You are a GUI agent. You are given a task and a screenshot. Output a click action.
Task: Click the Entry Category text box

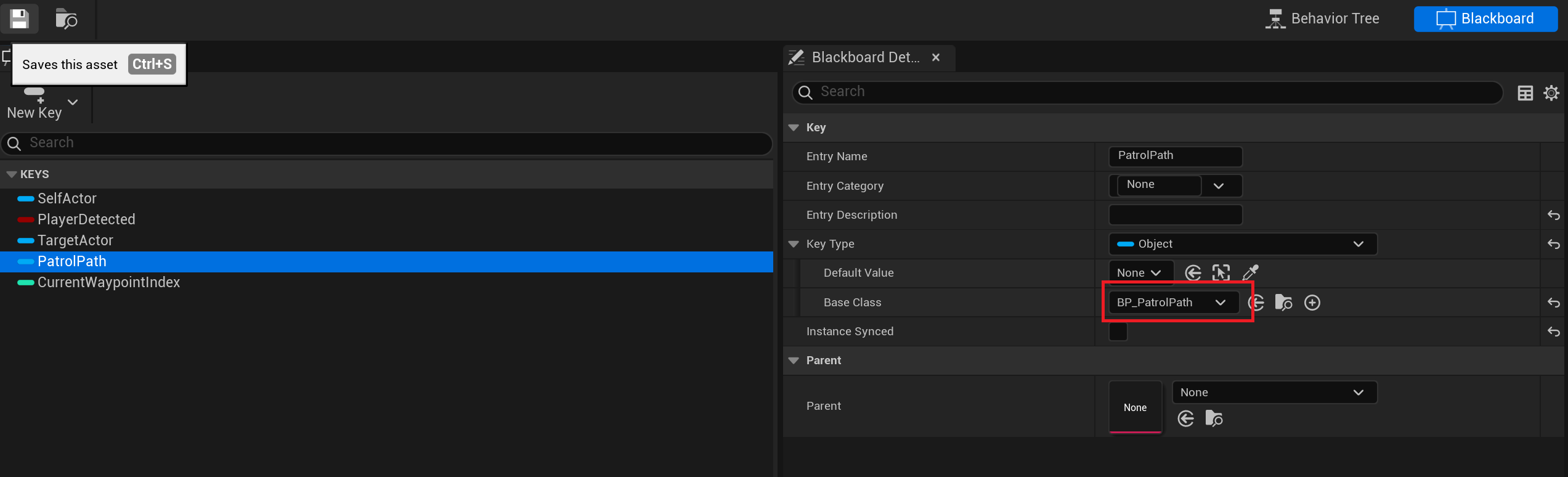click(1158, 185)
